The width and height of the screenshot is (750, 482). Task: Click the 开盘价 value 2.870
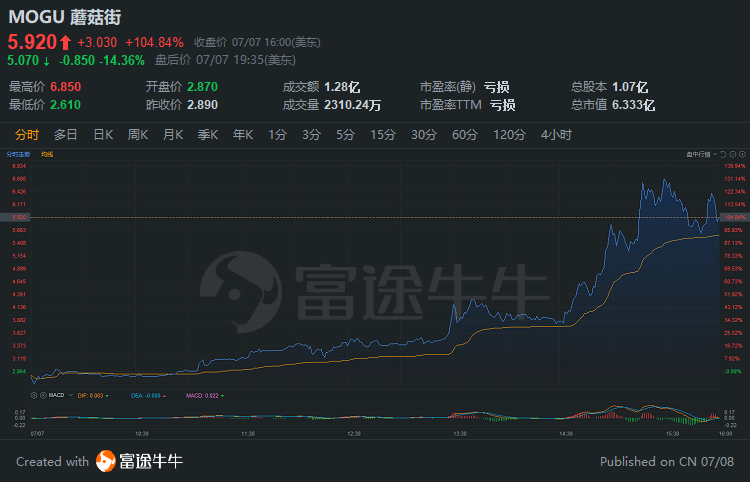tap(202, 87)
